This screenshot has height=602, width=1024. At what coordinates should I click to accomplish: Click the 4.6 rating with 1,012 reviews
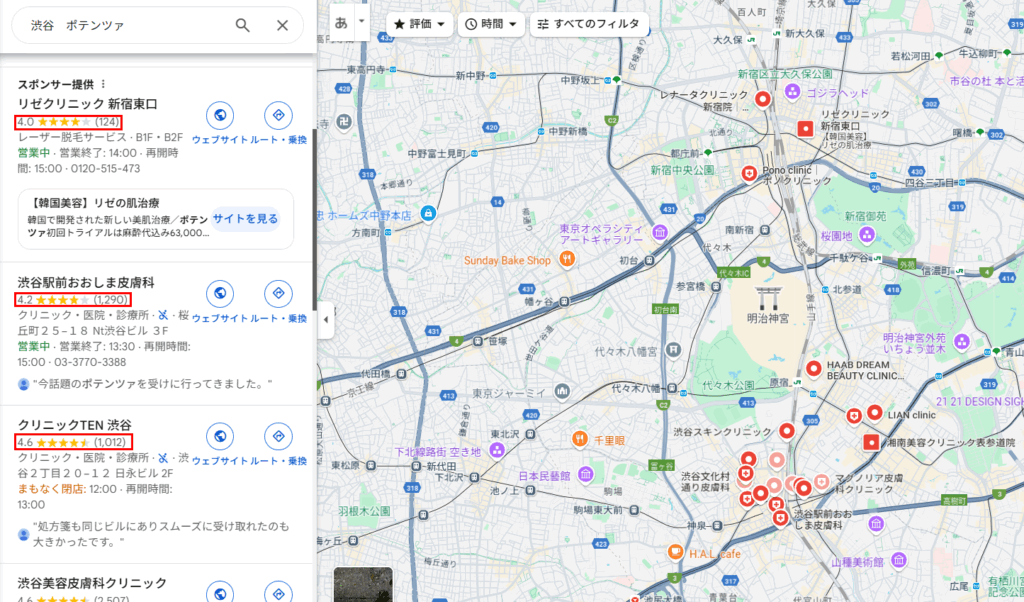73,442
